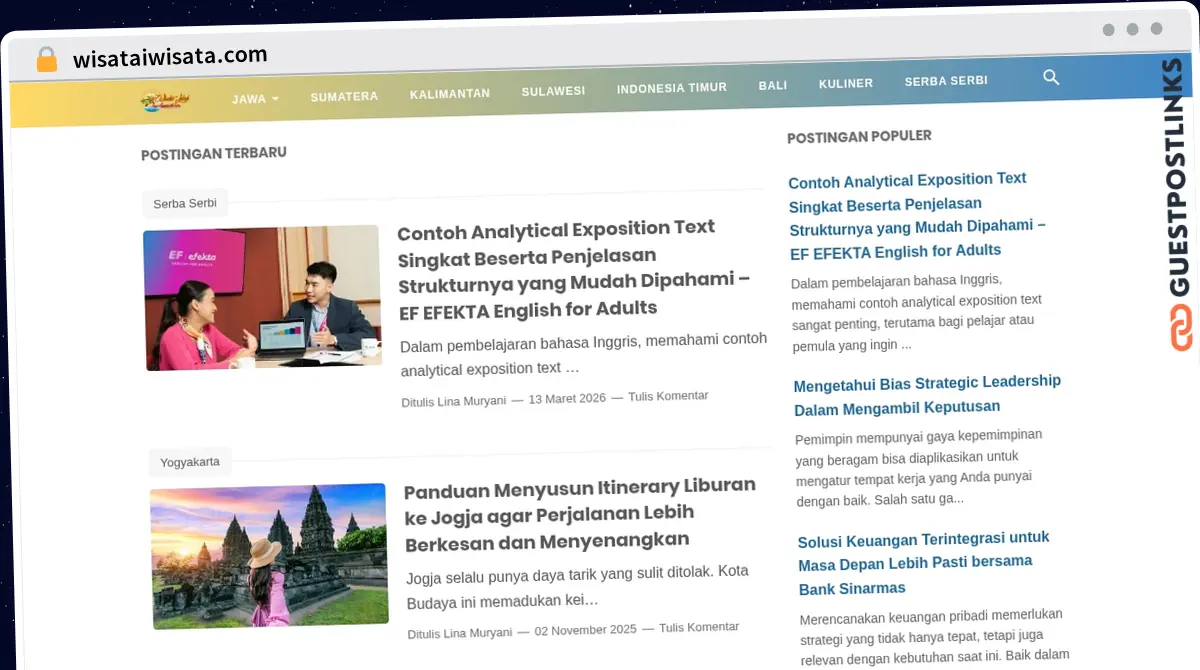The image size is (1200, 670).
Task: Click the date 02 November 2025
Action: (585, 630)
